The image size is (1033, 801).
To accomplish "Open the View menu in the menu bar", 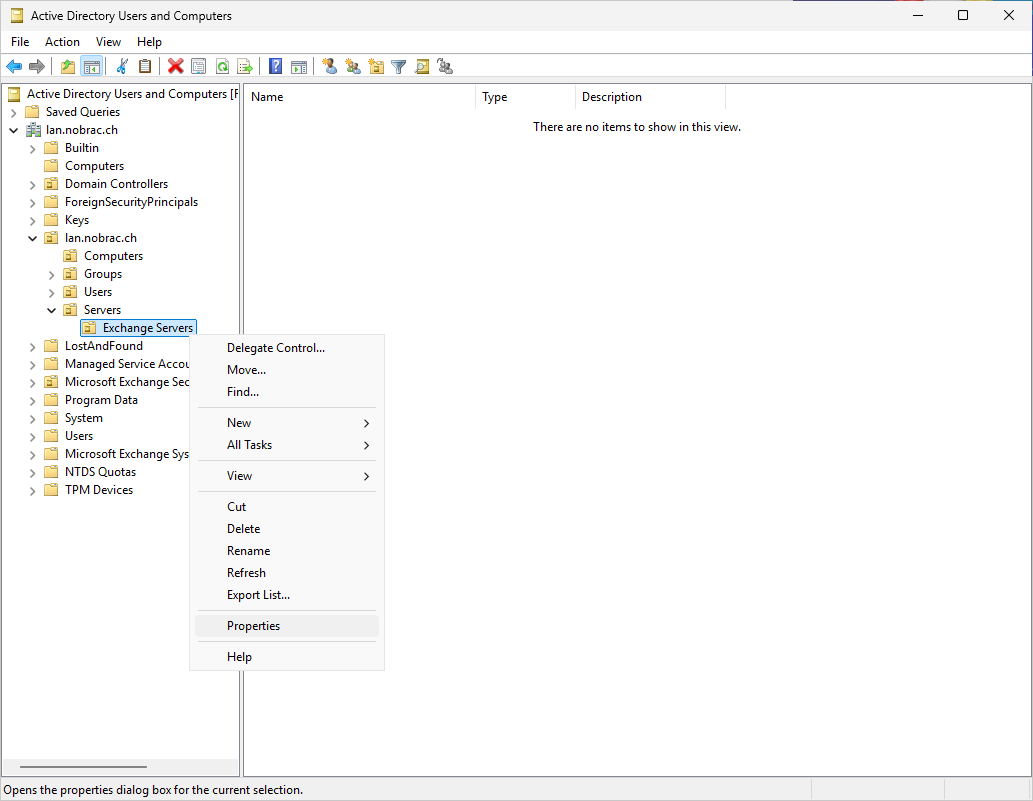I will [x=108, y=41].
